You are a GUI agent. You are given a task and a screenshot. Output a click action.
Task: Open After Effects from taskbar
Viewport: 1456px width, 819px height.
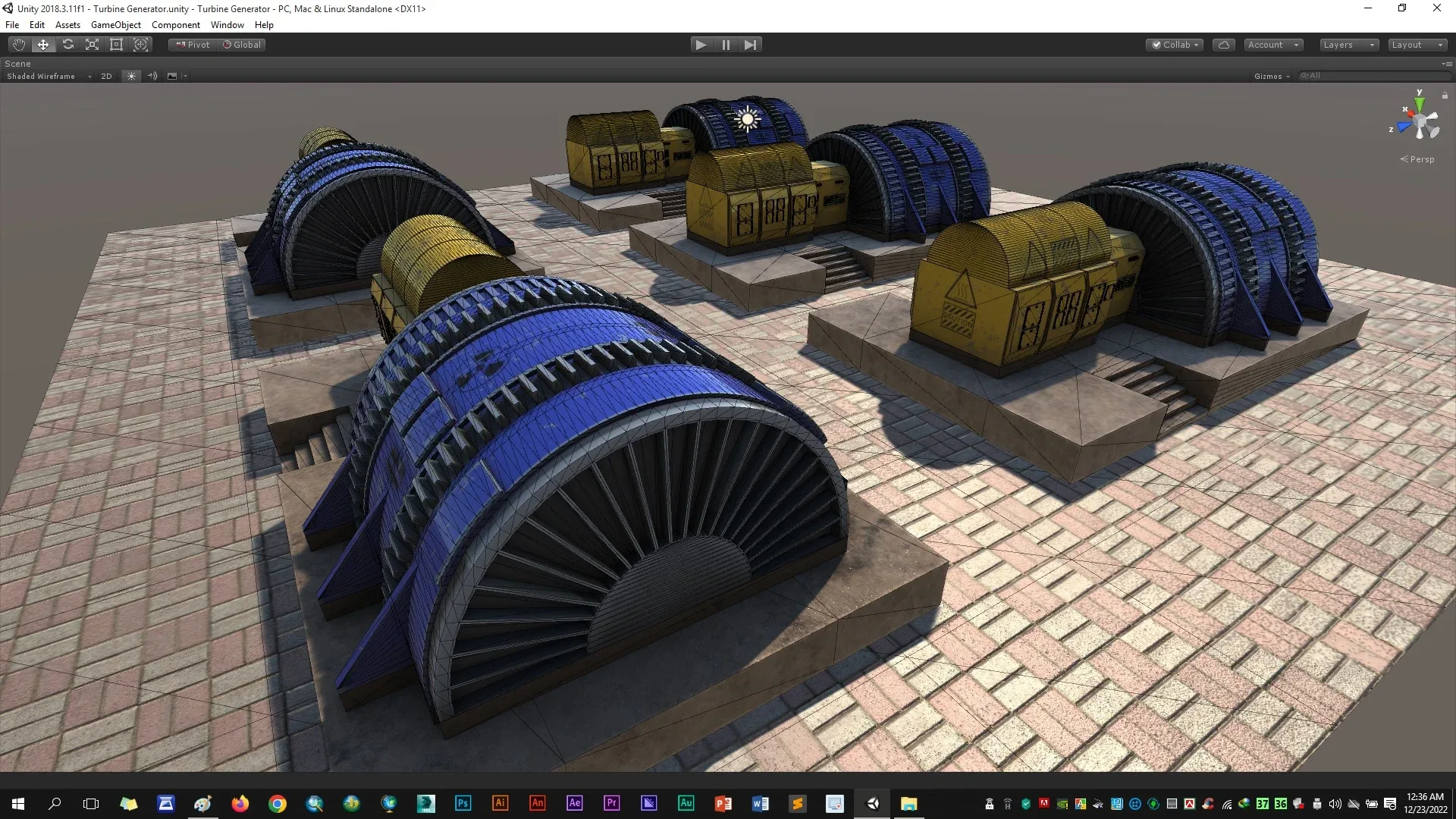(575, 803)
